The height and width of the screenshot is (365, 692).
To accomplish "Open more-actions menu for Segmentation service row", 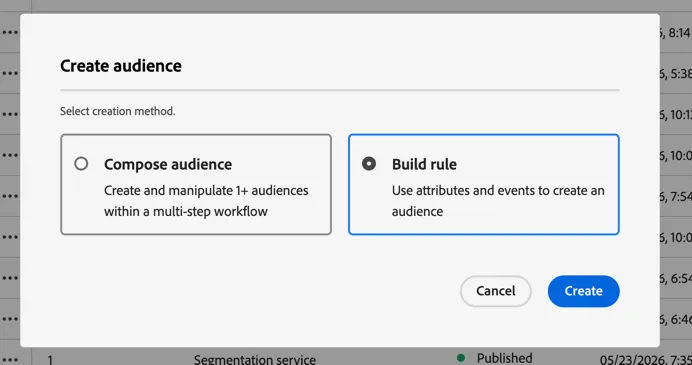I will (x=10, y=359).
